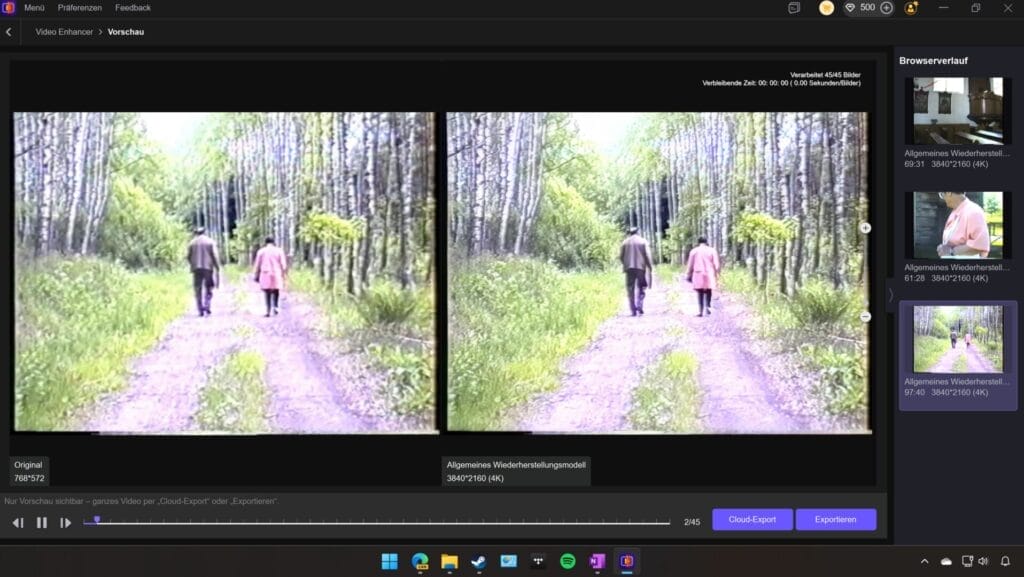Open the Menü menu

(34, 8)
